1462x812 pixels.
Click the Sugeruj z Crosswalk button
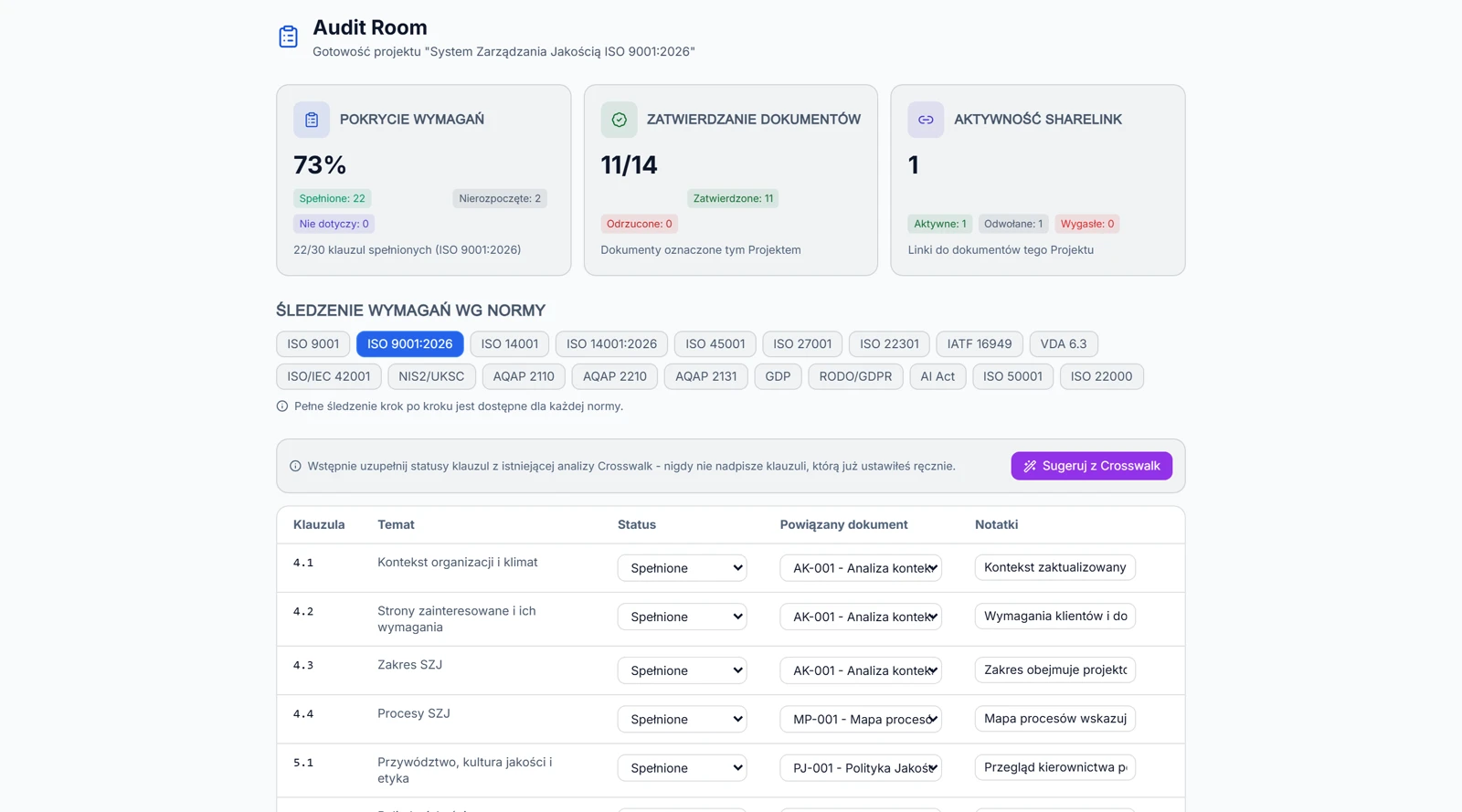pos(1092,466)
